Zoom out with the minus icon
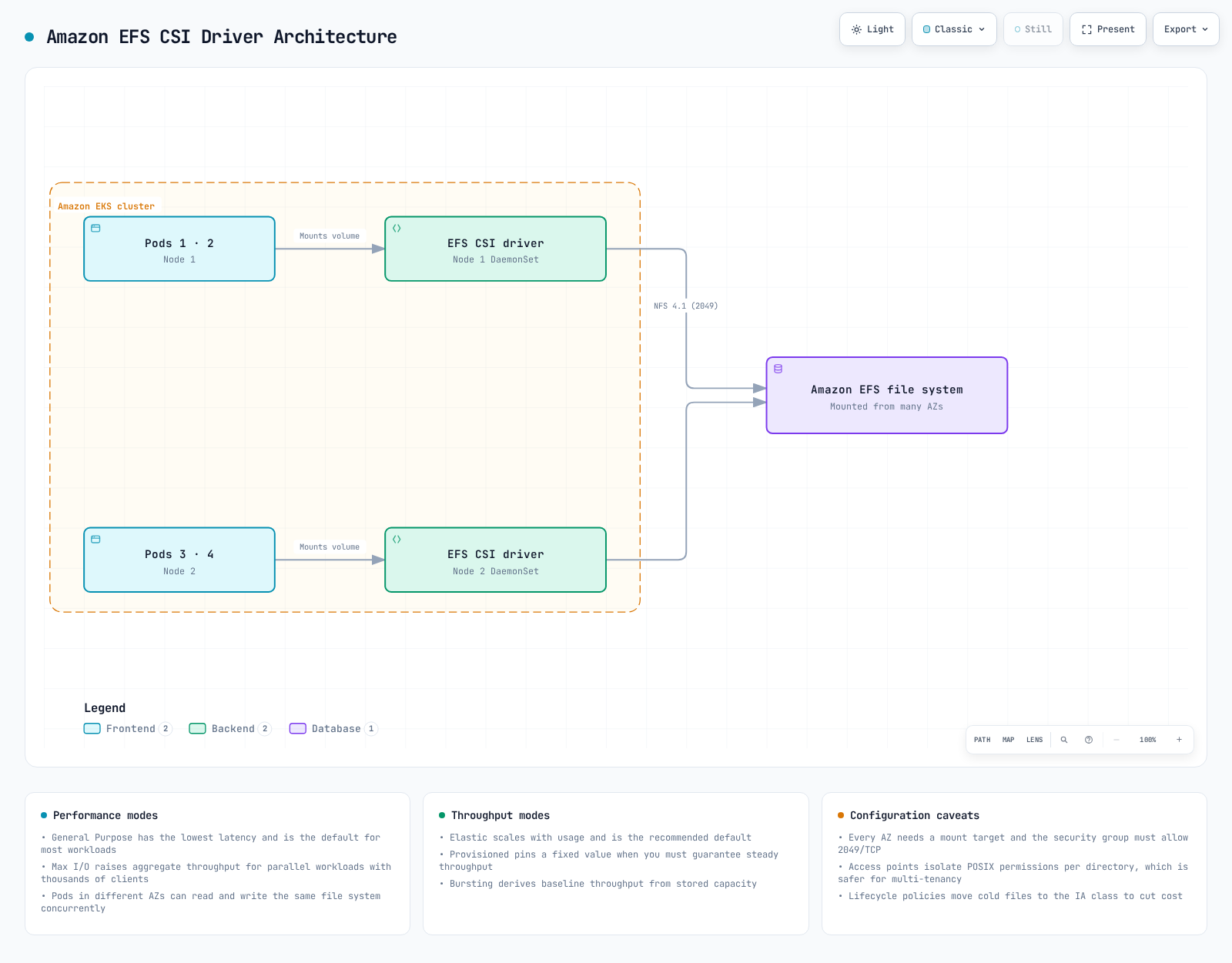The image size is (1232, 963). click(x=1116, y=740)
